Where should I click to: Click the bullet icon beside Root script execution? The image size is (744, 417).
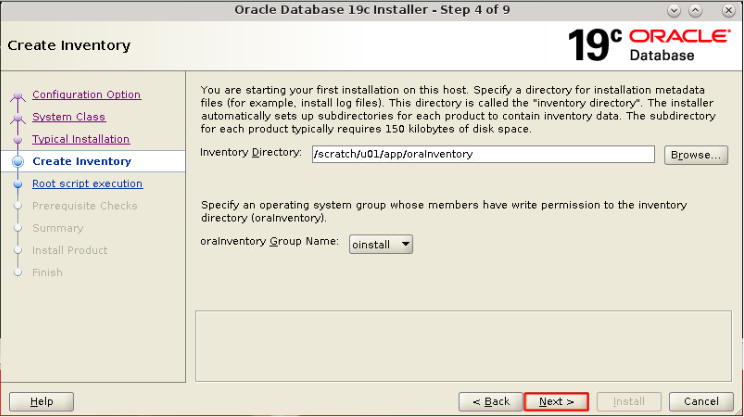[17, 184]
